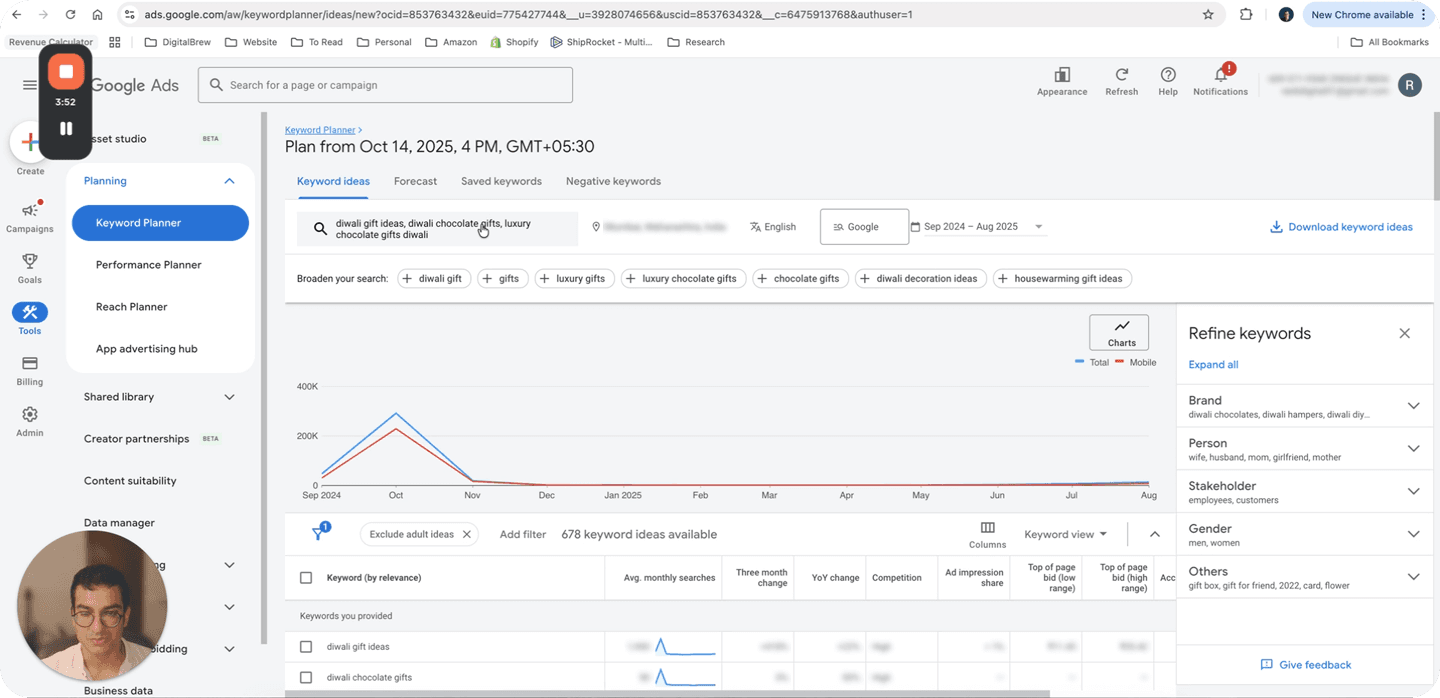The width and height of the screenshot is (1440, 698).
Task: Reload the browser page
Action: tap(70, 15)
